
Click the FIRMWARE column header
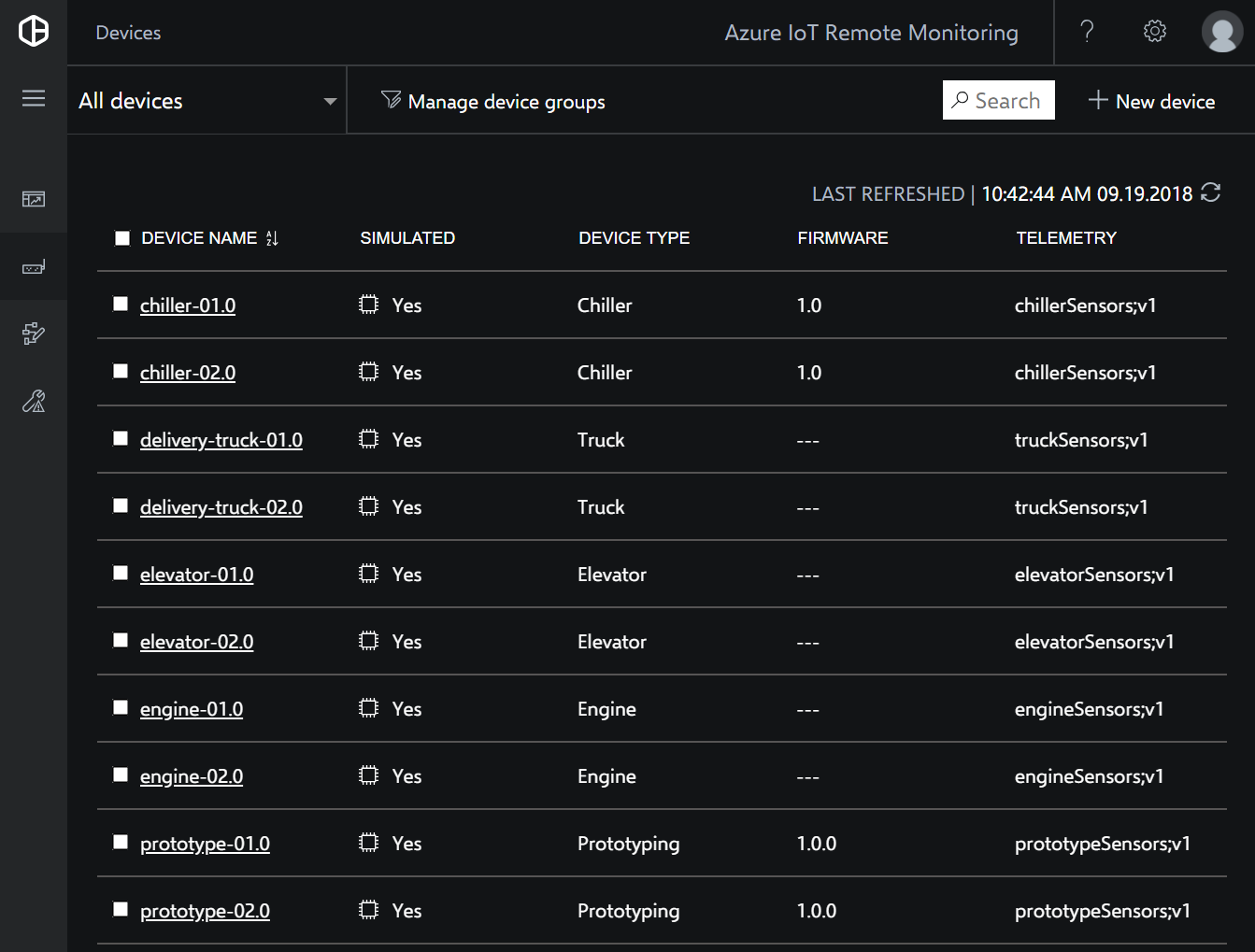tap(843, 238)
